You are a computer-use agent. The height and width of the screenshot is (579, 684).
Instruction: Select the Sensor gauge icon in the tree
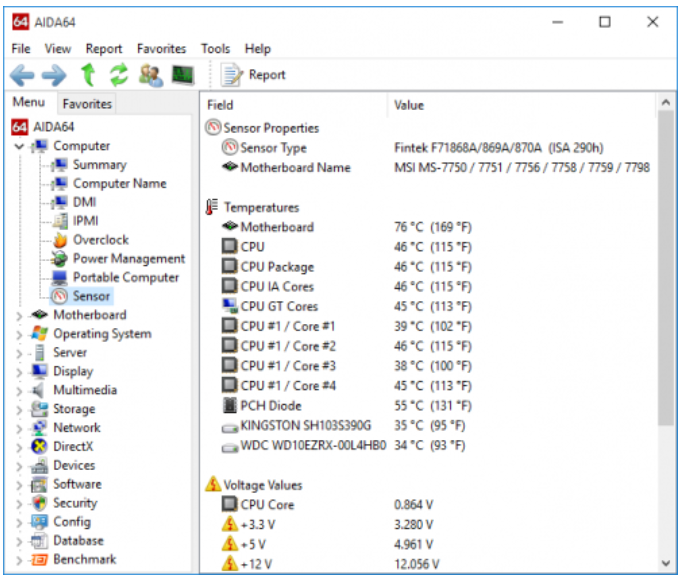(60, 296)
